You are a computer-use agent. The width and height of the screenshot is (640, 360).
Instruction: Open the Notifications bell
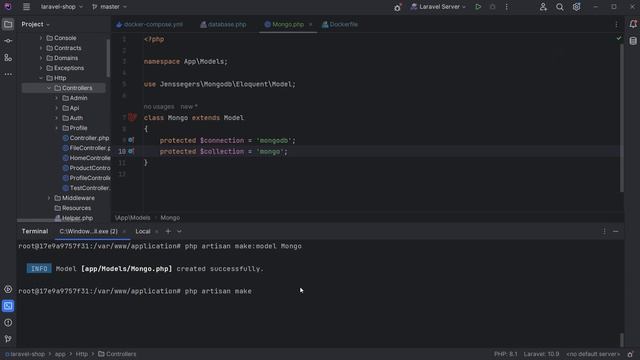[633, 24]
